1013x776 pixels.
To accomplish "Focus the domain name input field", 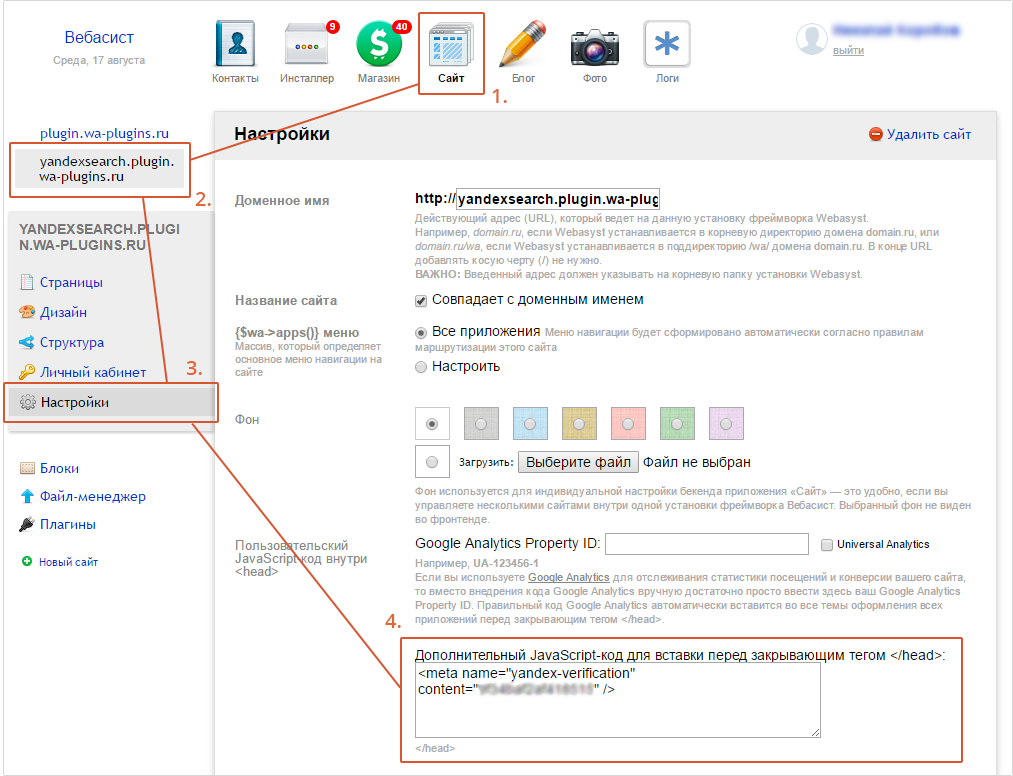I will [558, 199].
